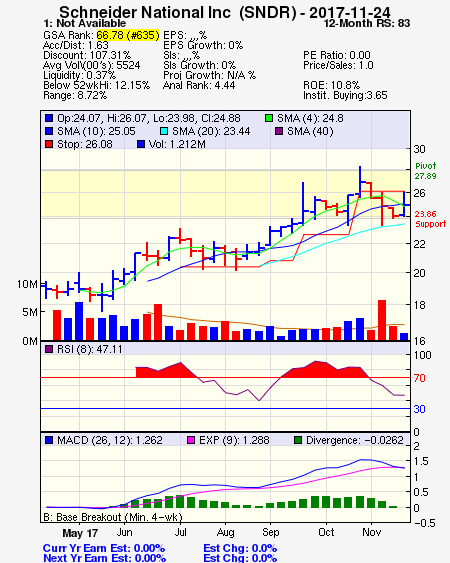
Task: Click the Liquidity: 0.37% text
Action: coord(79,75)
